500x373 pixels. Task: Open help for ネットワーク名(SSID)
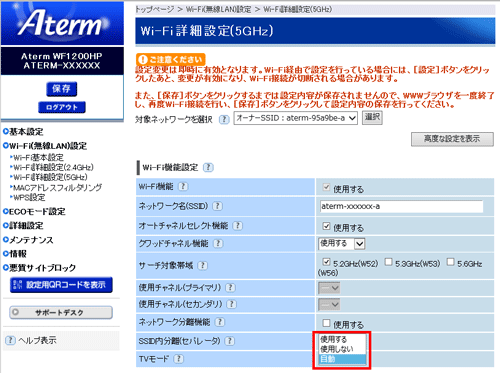click(x=217, y=206)
